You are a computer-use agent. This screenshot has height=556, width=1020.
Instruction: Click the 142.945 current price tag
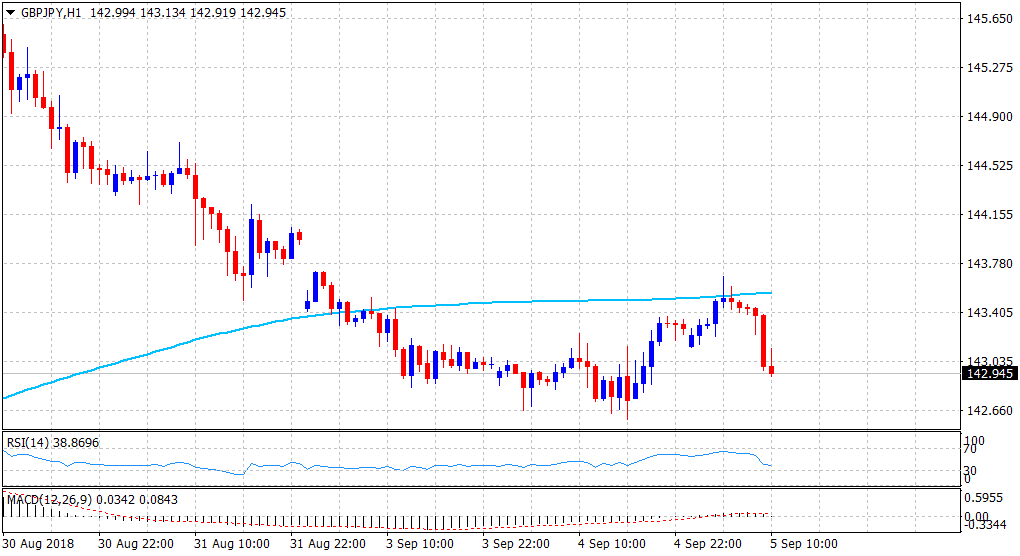point(989,374)
